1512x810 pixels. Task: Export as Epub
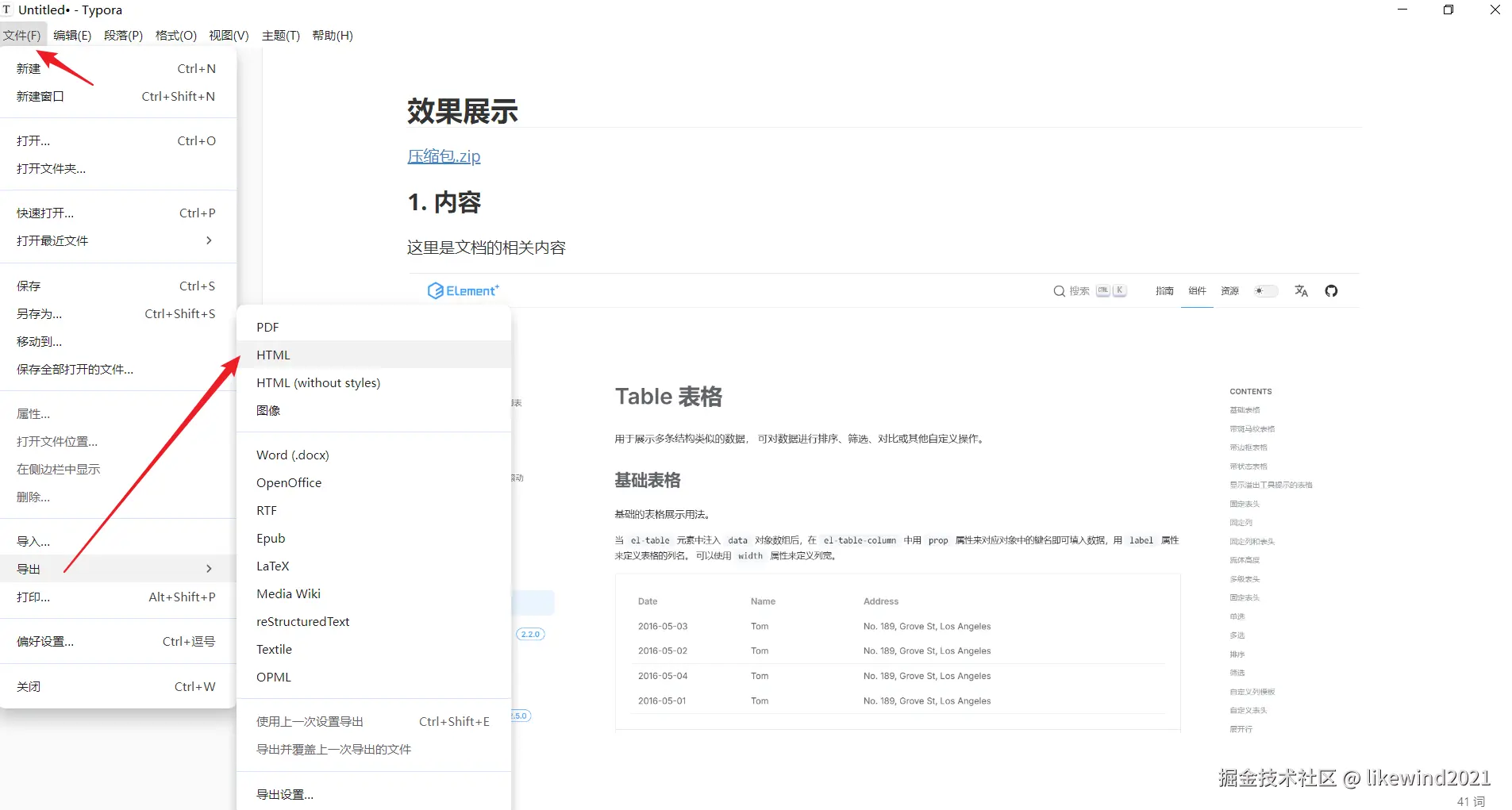[x=374, y=539]
